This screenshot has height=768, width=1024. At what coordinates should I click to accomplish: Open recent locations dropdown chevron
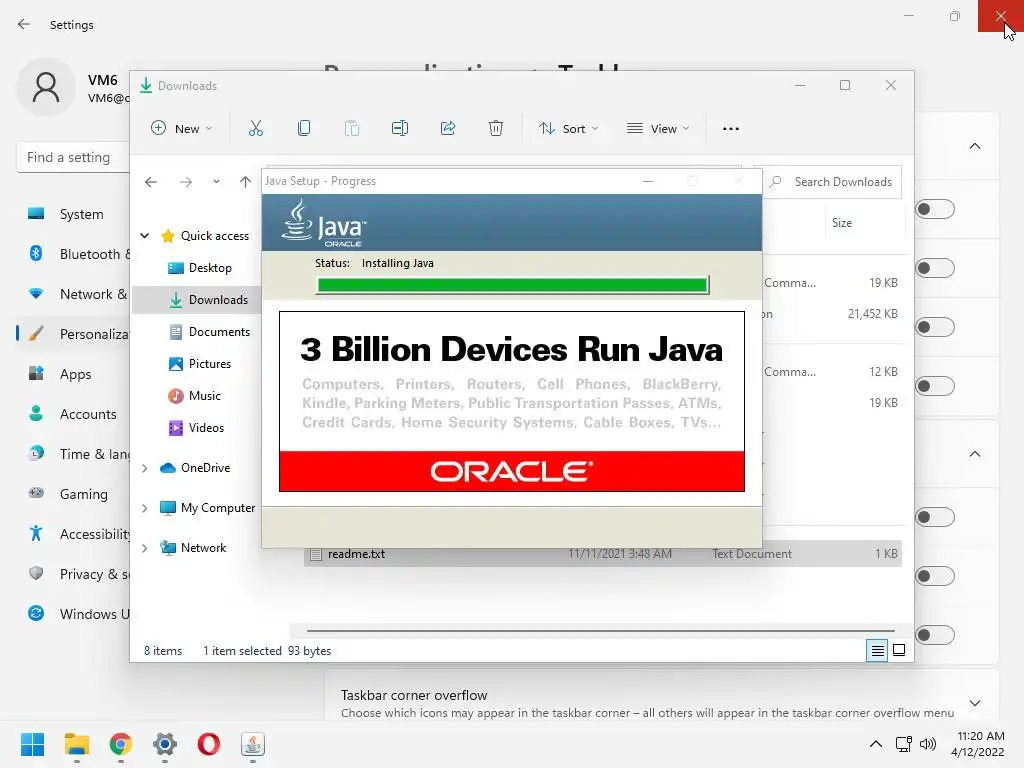[216, 182]
